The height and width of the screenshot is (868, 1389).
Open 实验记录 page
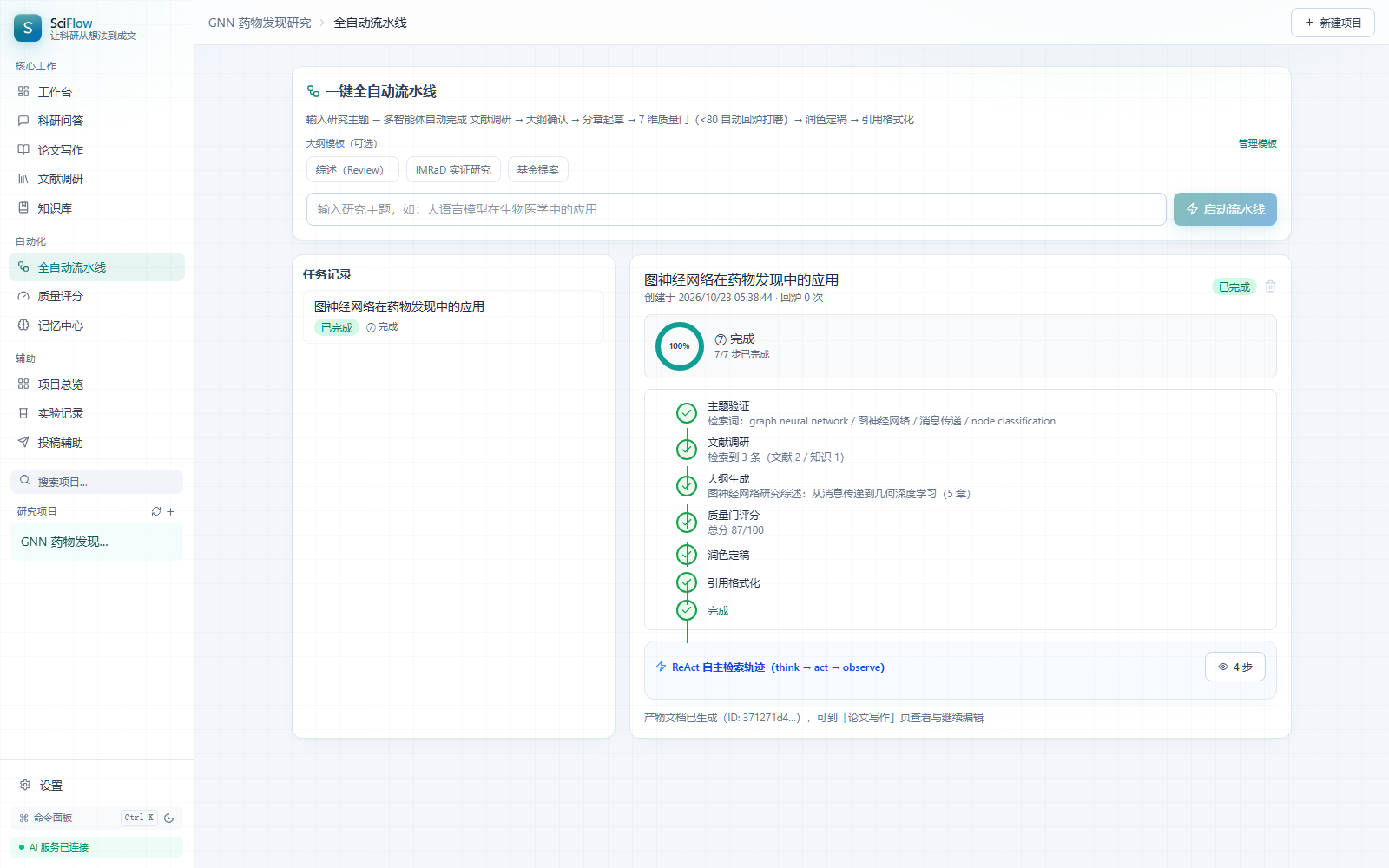96,413
